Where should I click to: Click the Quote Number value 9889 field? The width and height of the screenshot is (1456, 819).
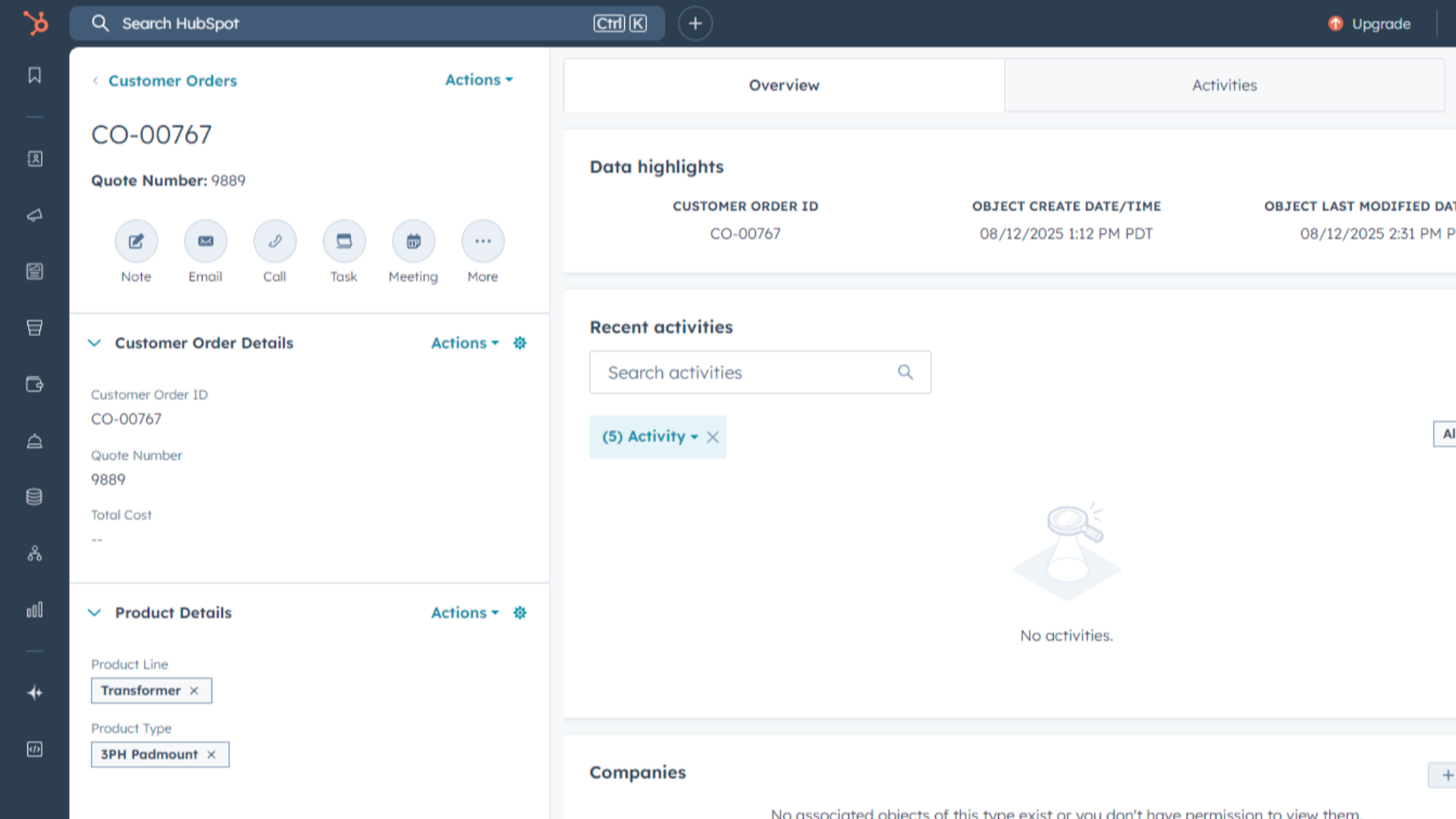pos(108,480)
